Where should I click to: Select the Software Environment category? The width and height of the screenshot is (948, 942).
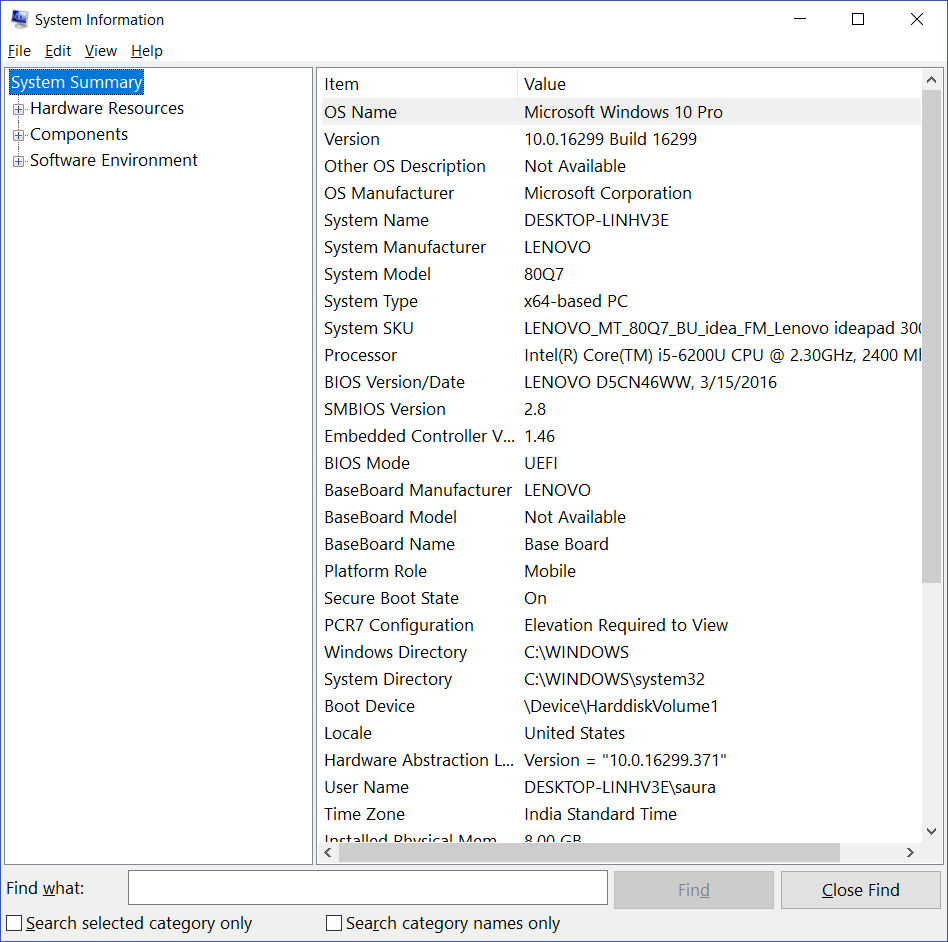pos(114,160)
